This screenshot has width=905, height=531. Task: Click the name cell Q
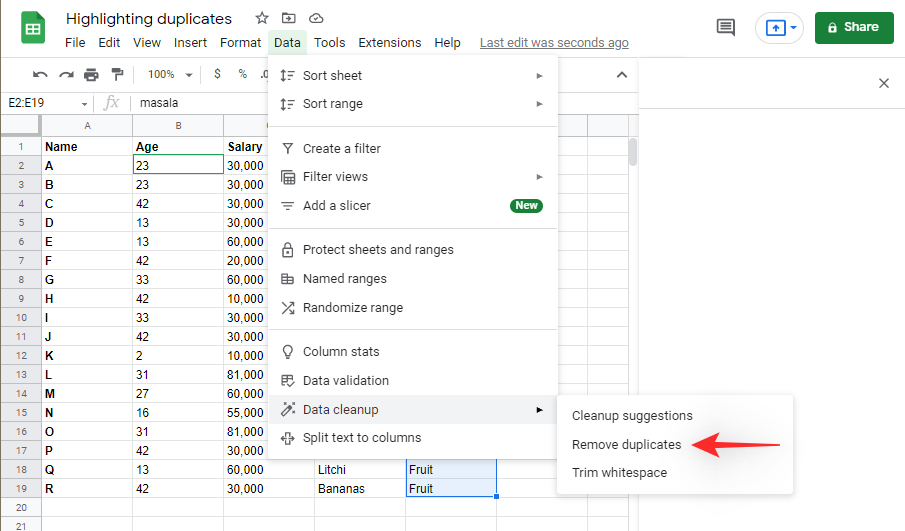pos(87,470)
